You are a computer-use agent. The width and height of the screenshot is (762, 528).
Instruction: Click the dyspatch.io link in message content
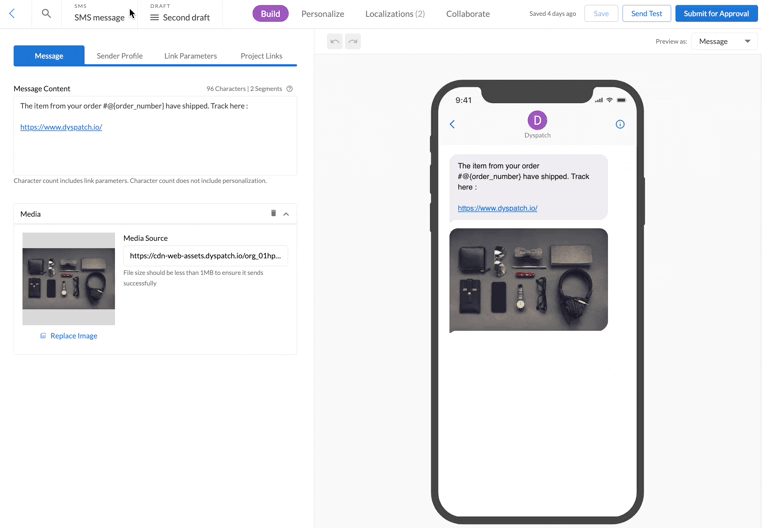click(61, 127)
